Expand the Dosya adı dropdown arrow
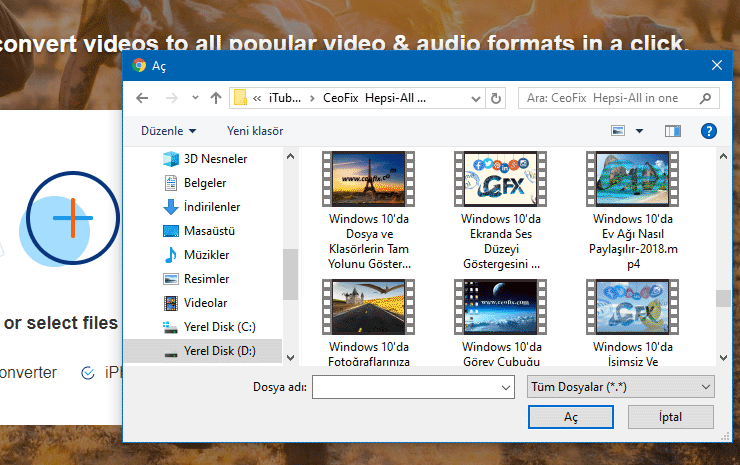740x465 pixels. point(506,388)
